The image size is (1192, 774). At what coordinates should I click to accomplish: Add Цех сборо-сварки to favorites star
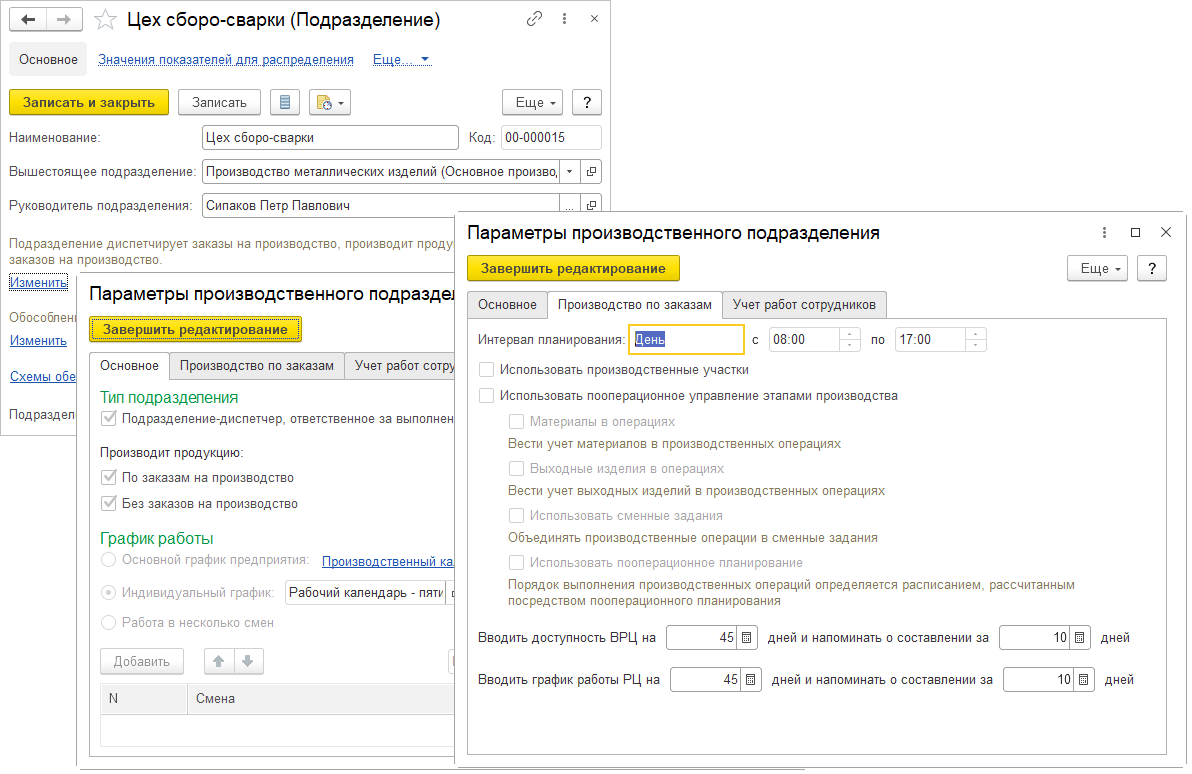click(x=105, y=20)
